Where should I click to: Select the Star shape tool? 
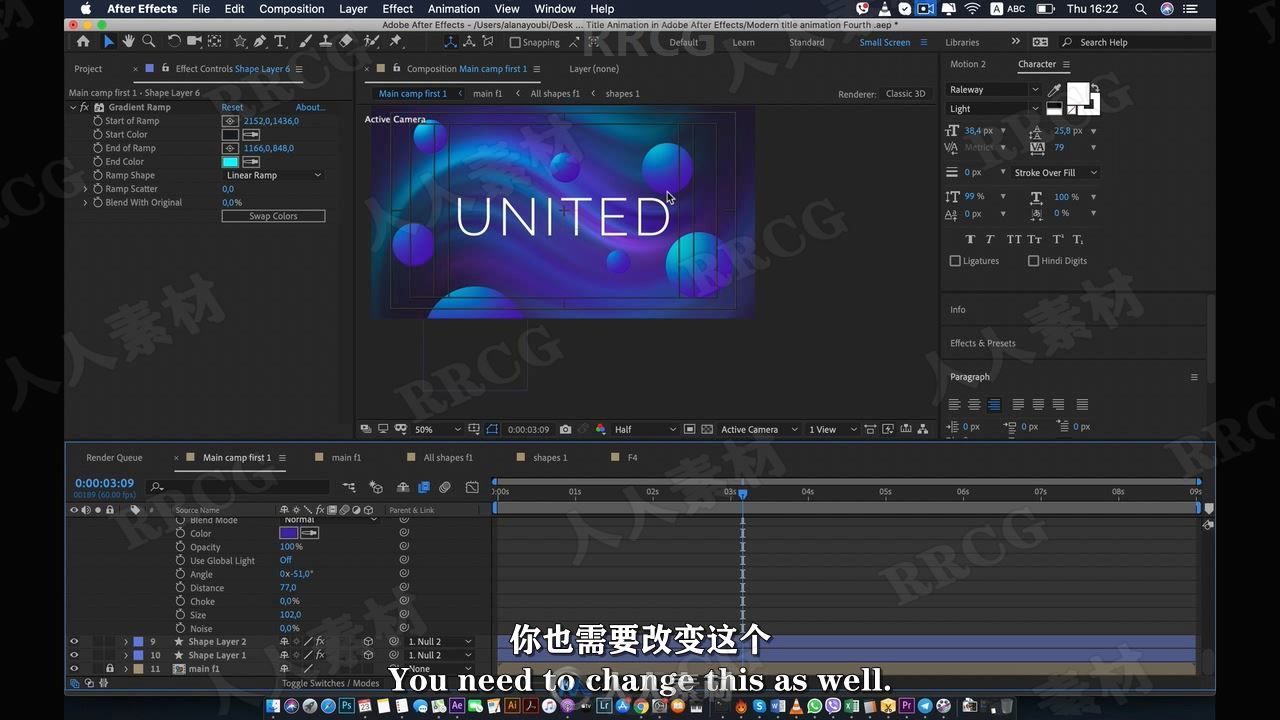(240, 41)
